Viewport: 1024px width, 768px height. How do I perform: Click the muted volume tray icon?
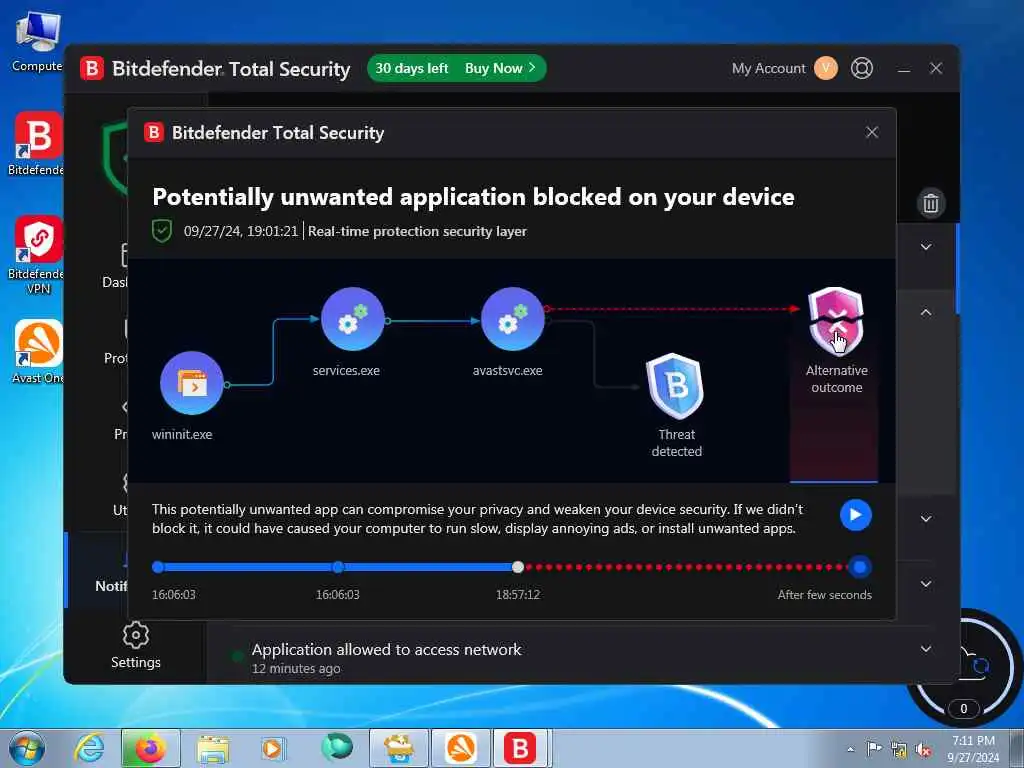tap(923, 750)
